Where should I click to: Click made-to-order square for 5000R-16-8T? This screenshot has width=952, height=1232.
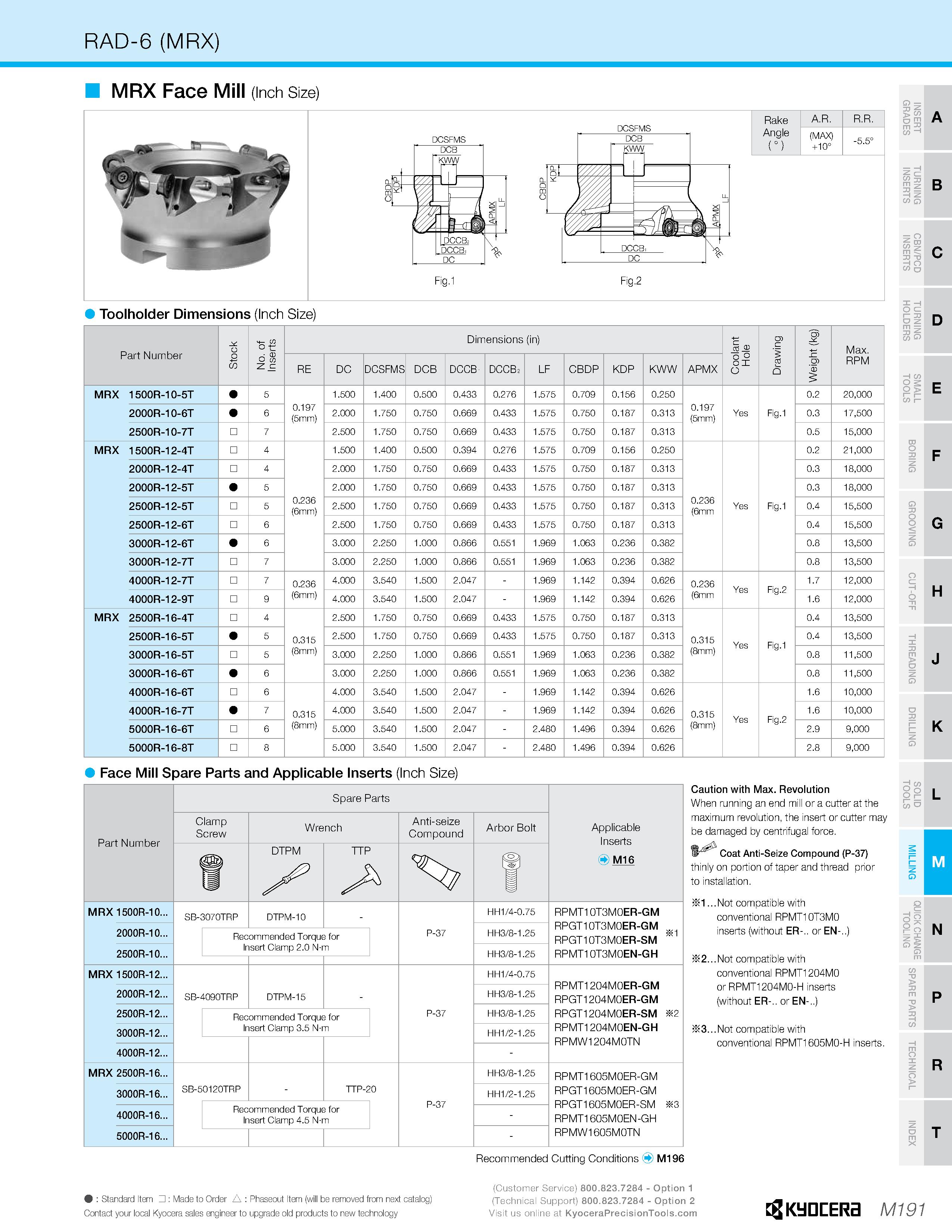click(x=233, y=747)
